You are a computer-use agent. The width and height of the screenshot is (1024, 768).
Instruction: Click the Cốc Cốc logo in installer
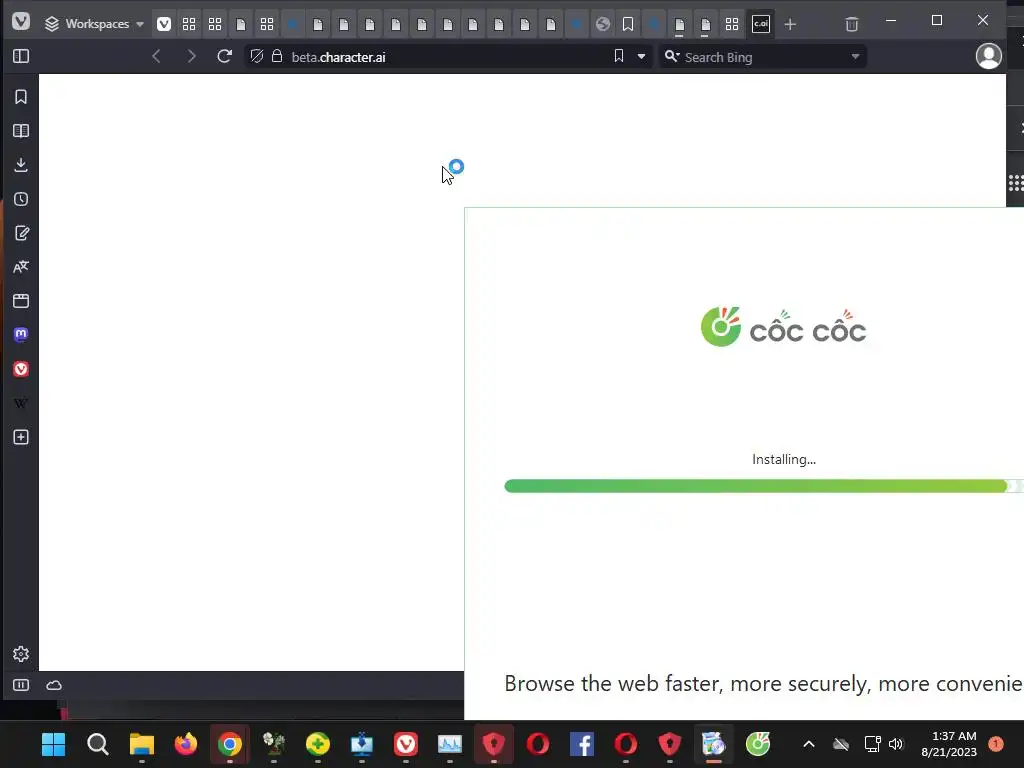783,327
